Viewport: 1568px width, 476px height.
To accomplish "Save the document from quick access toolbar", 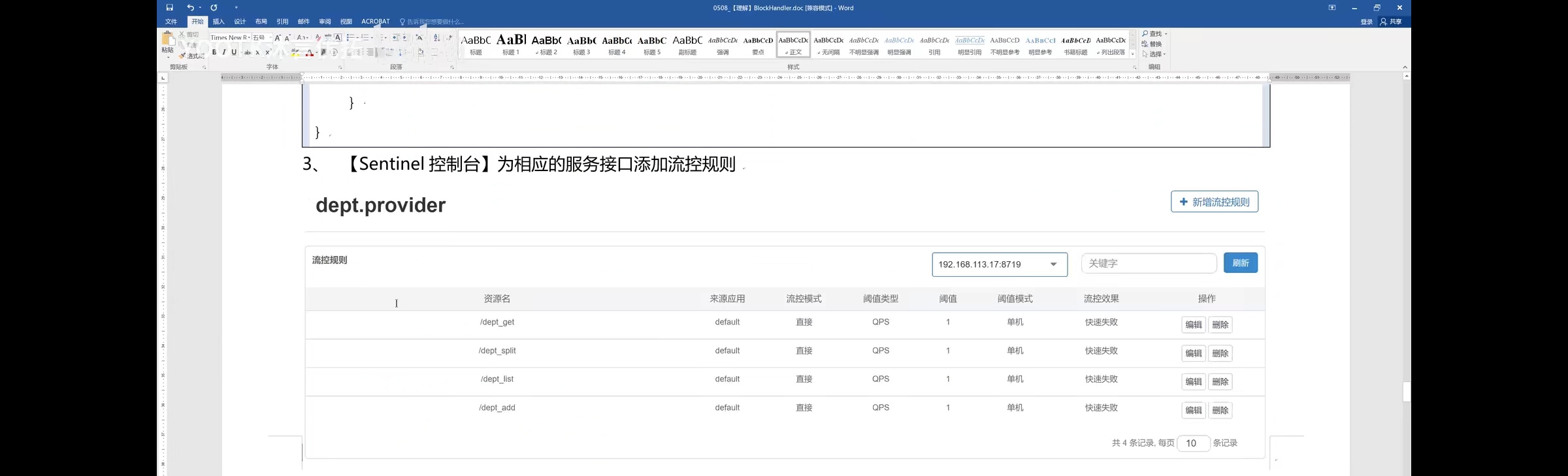I will [x=170, y=8].
